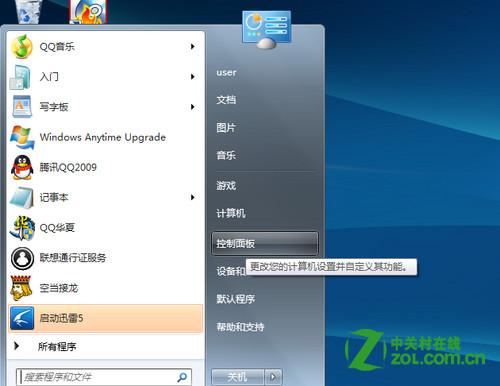Open 计算机 computer
Viewport: 500px width, 386px height.
pyautogui.click(x=231, y=213)
